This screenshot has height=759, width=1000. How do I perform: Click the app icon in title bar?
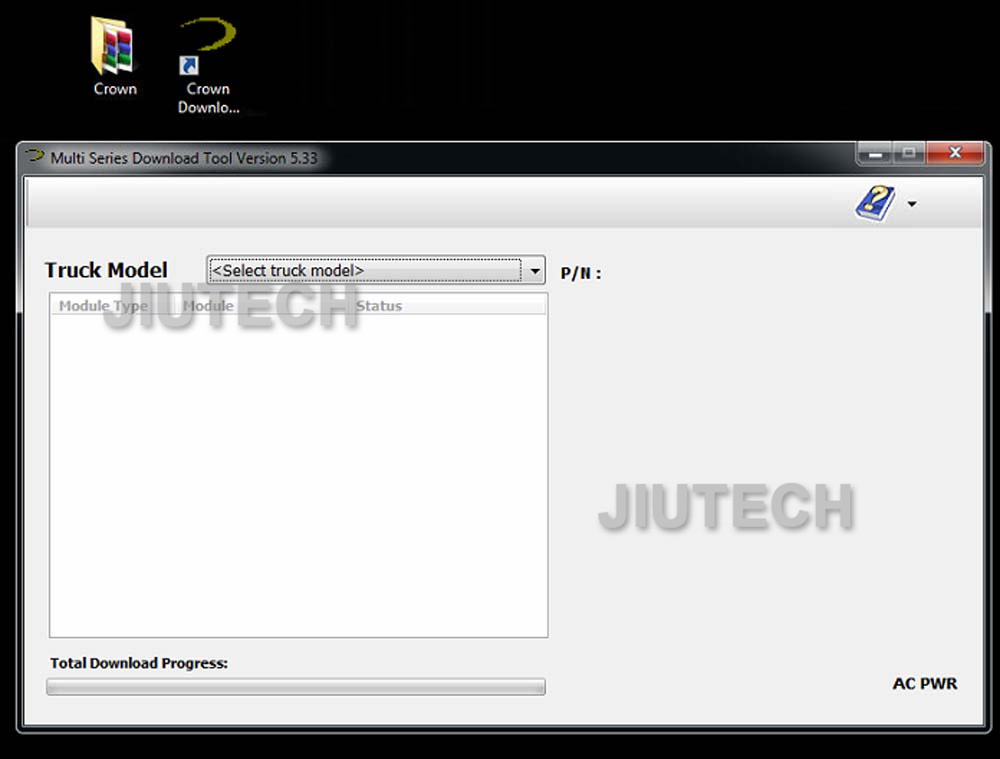[36, 157]
